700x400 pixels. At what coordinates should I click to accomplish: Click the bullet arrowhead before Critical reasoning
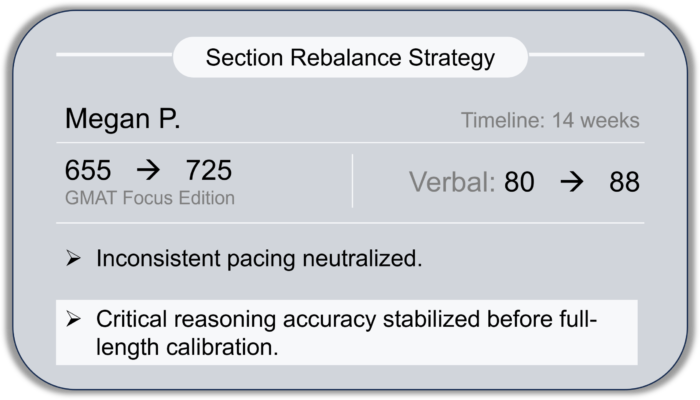coord(72,320)
